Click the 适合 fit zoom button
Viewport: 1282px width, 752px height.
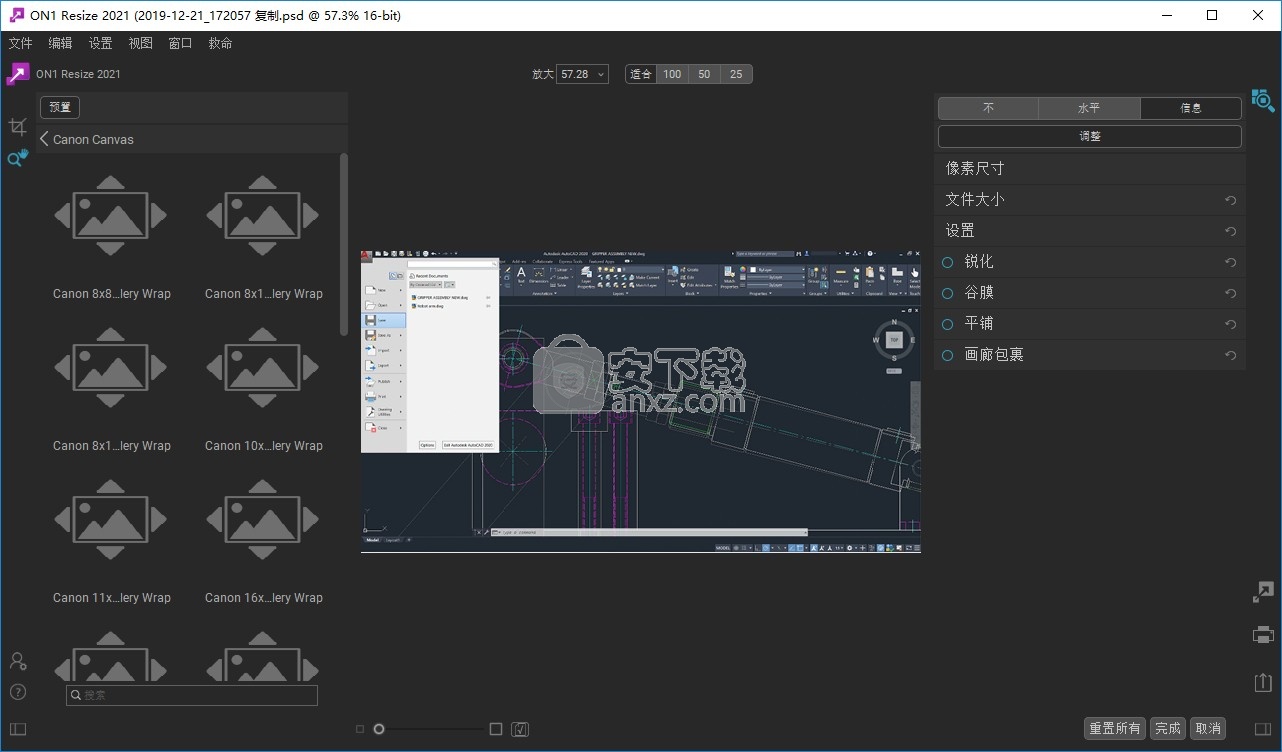[x=640, y=74]
